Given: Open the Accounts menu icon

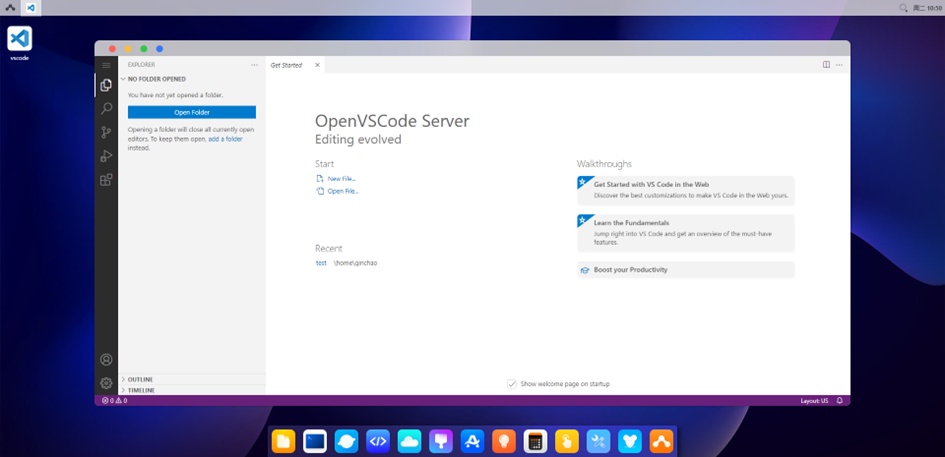Looking at the screenshot, I should (x=106, y=359).
